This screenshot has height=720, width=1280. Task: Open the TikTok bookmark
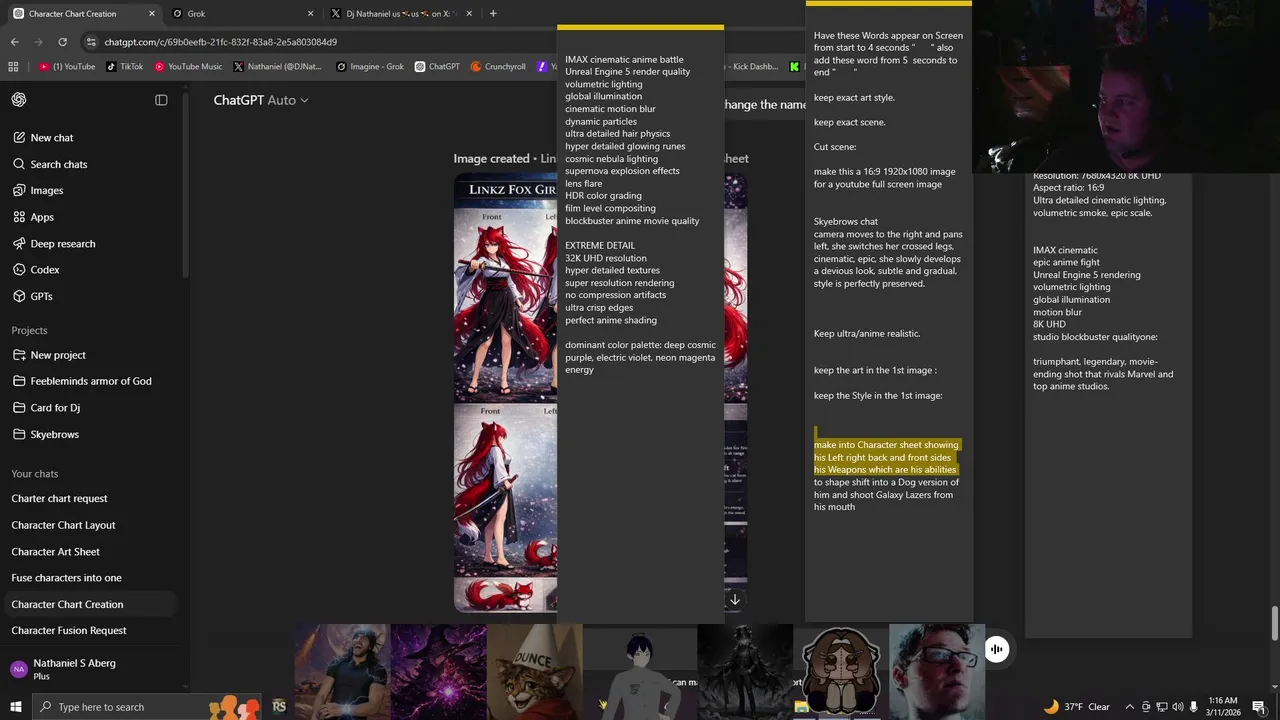pos(124,67)
